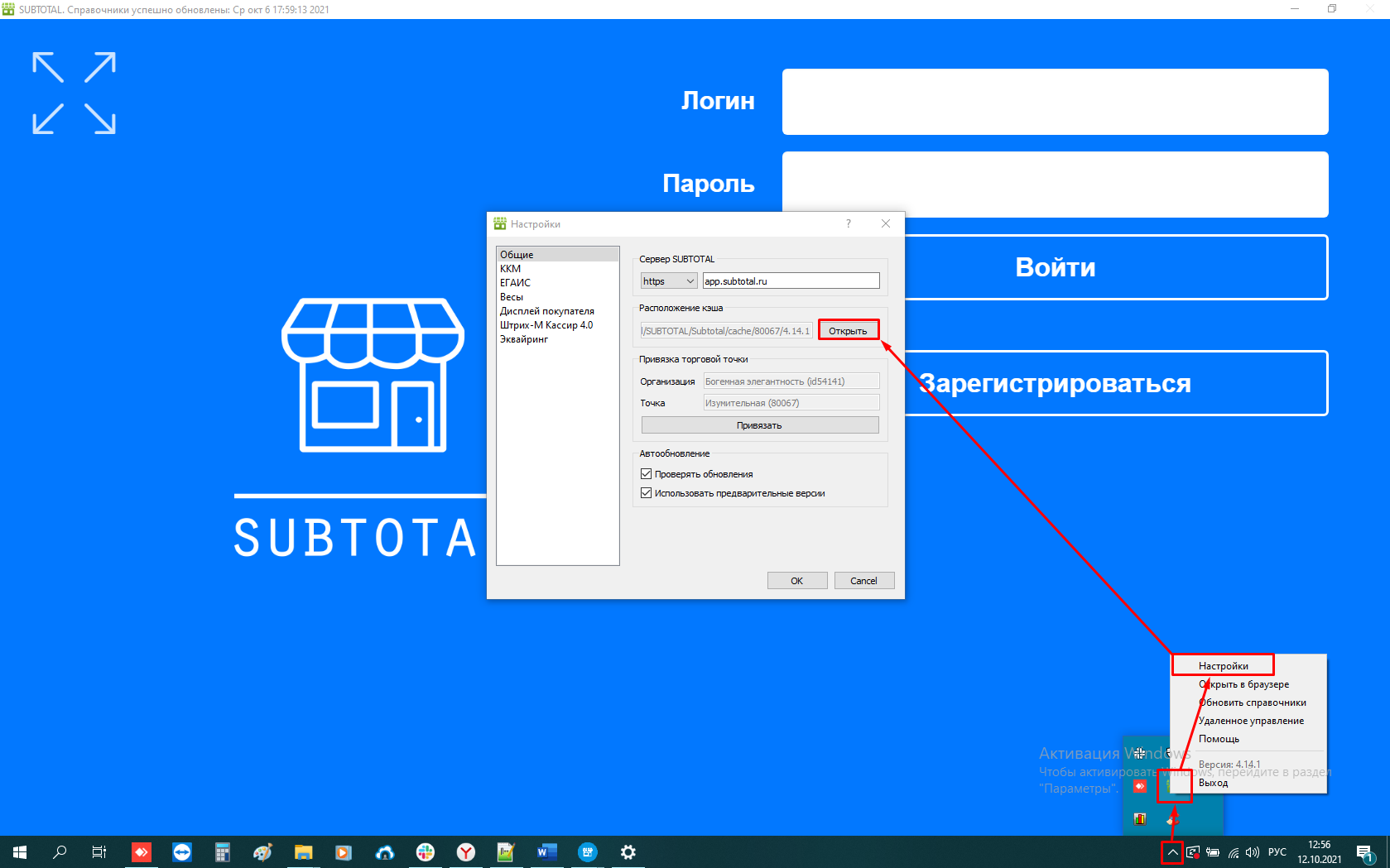The width and height of the screenshot is (1390, 868).
Task: Open Yandex Browser from the taskbar
Action: [x=466, y=851]
